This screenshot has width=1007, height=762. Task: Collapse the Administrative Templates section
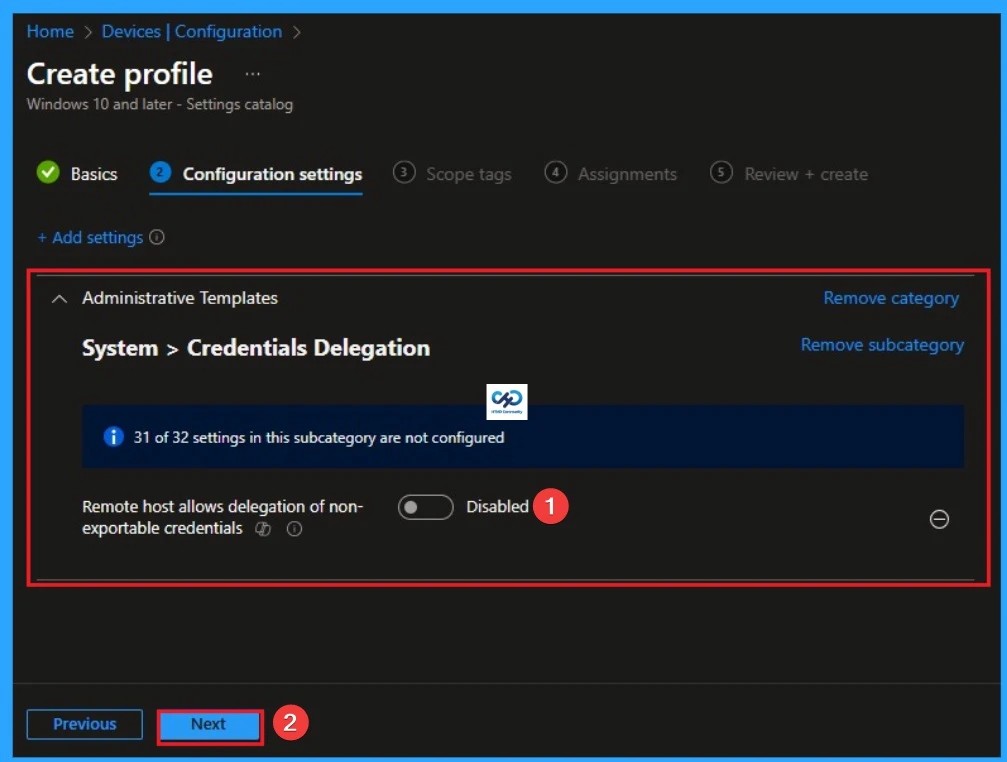[58, 298]
